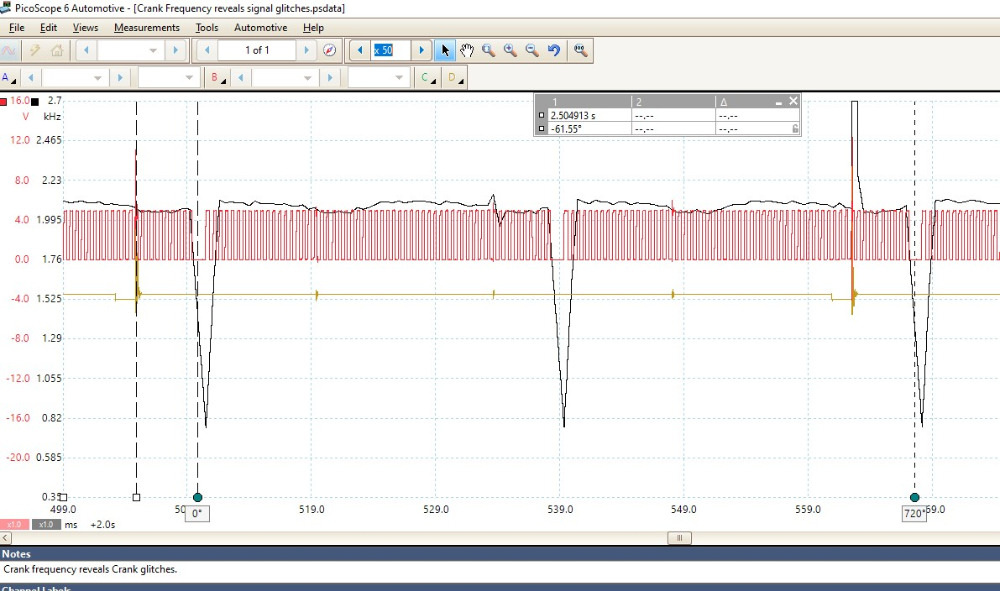The image size is (1000, 591).
Task: Toggle the red x1.0 channel zoom badge
Action: (x=14, y=524)
